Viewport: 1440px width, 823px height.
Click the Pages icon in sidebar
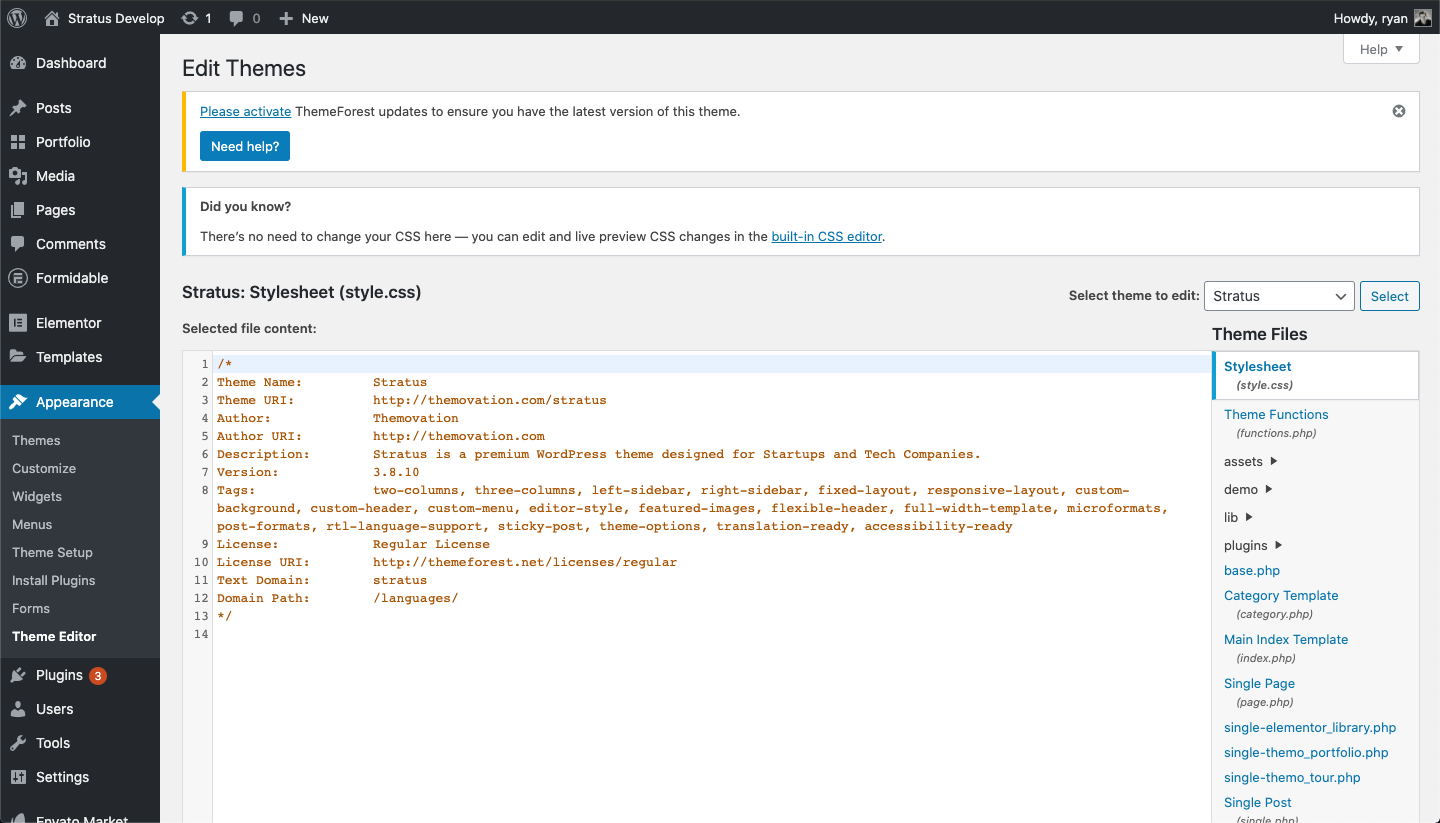tap(18, 210)
